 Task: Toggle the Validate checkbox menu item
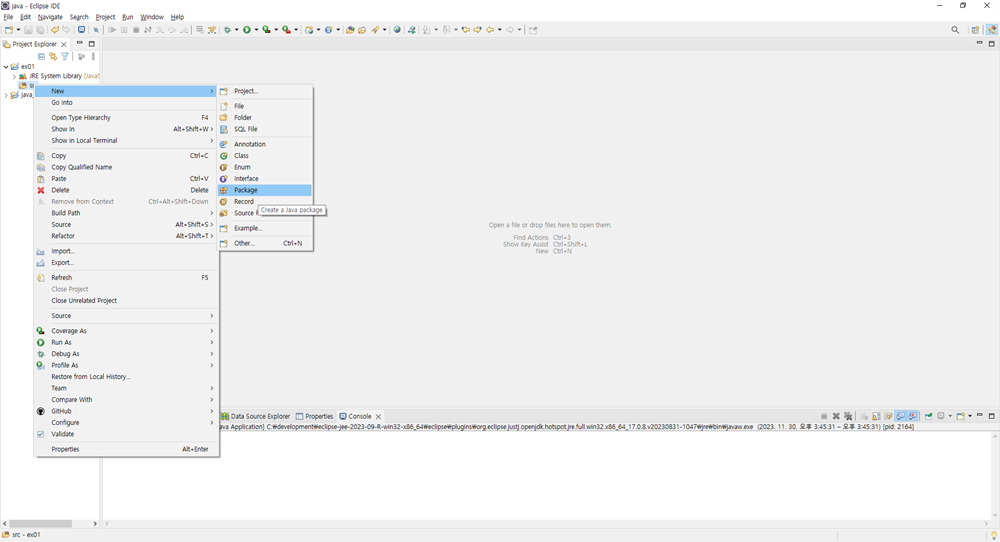tap(126, 434)
